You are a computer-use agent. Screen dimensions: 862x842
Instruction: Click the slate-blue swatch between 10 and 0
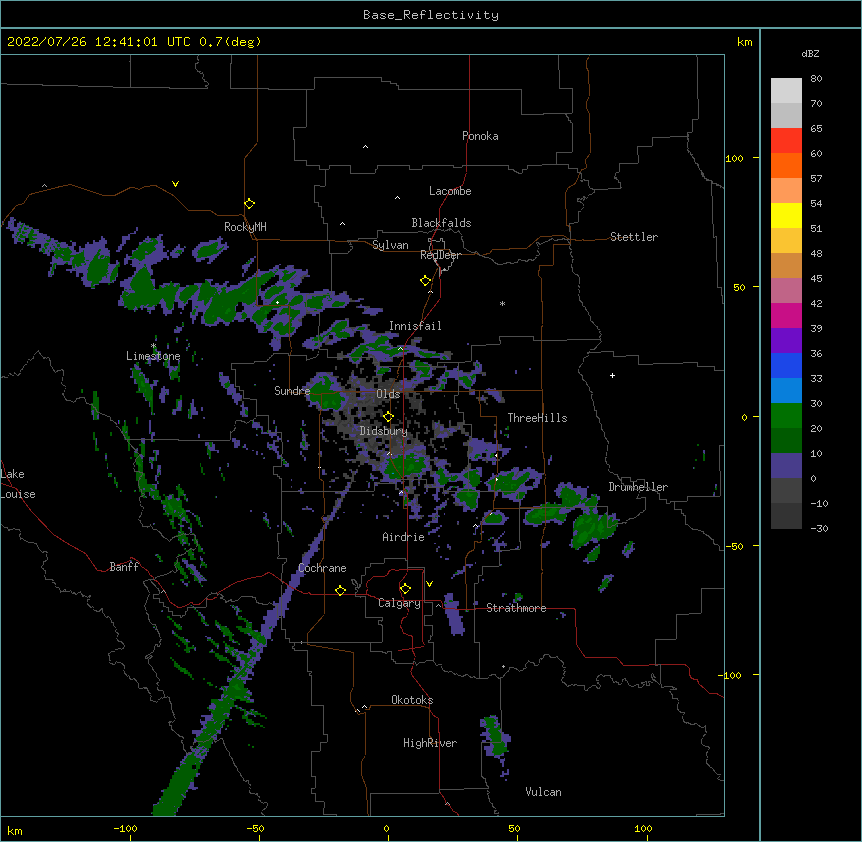786,466
